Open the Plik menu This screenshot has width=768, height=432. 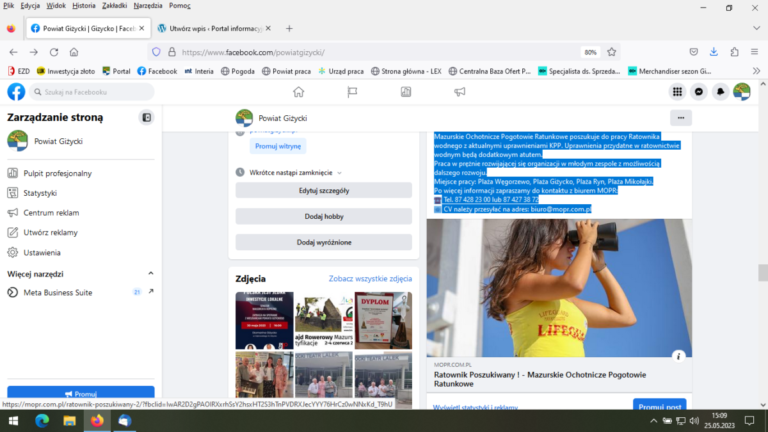coord(8,5)
